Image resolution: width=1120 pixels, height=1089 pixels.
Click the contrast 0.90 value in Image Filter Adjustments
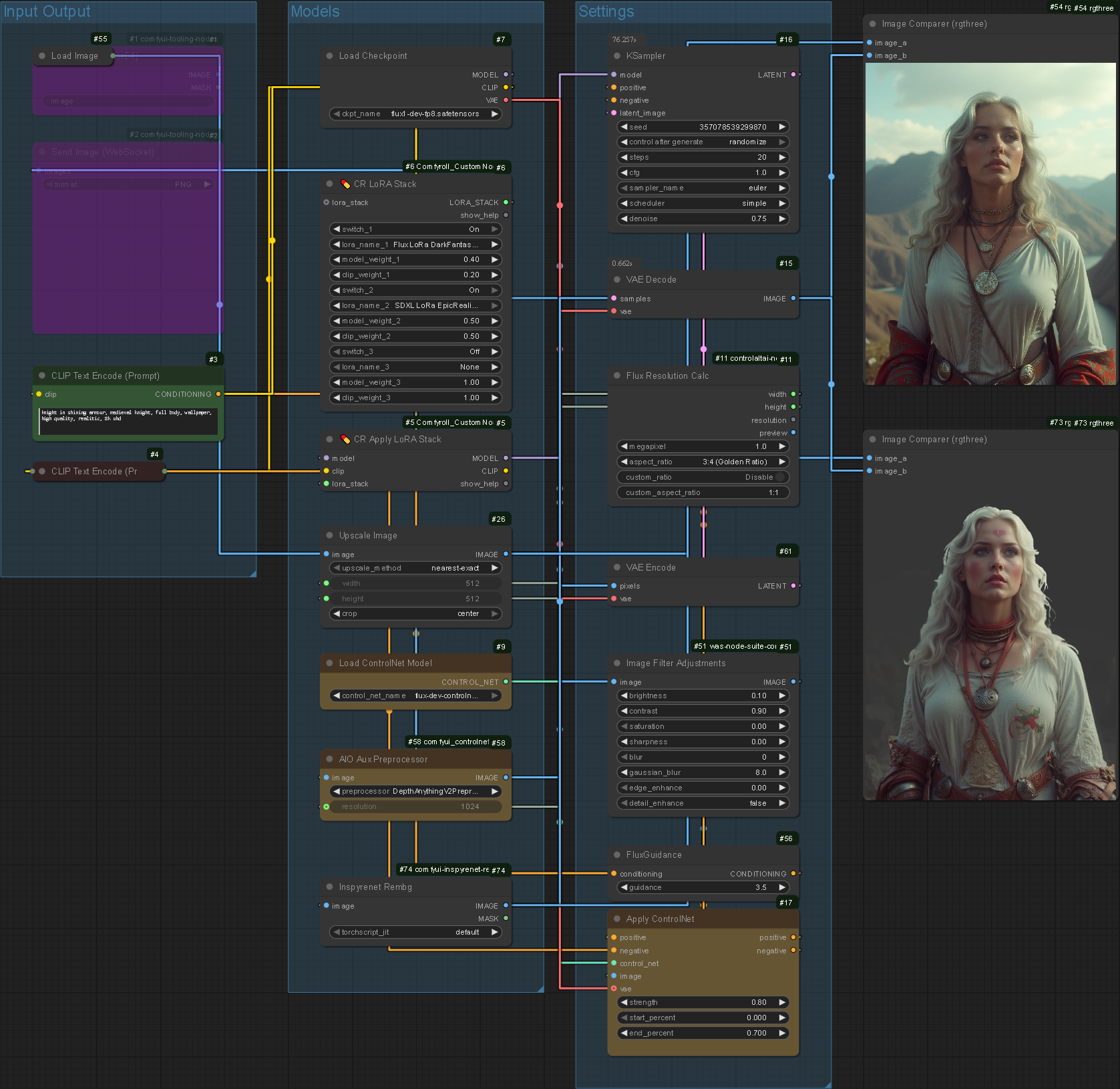[703, 712]
